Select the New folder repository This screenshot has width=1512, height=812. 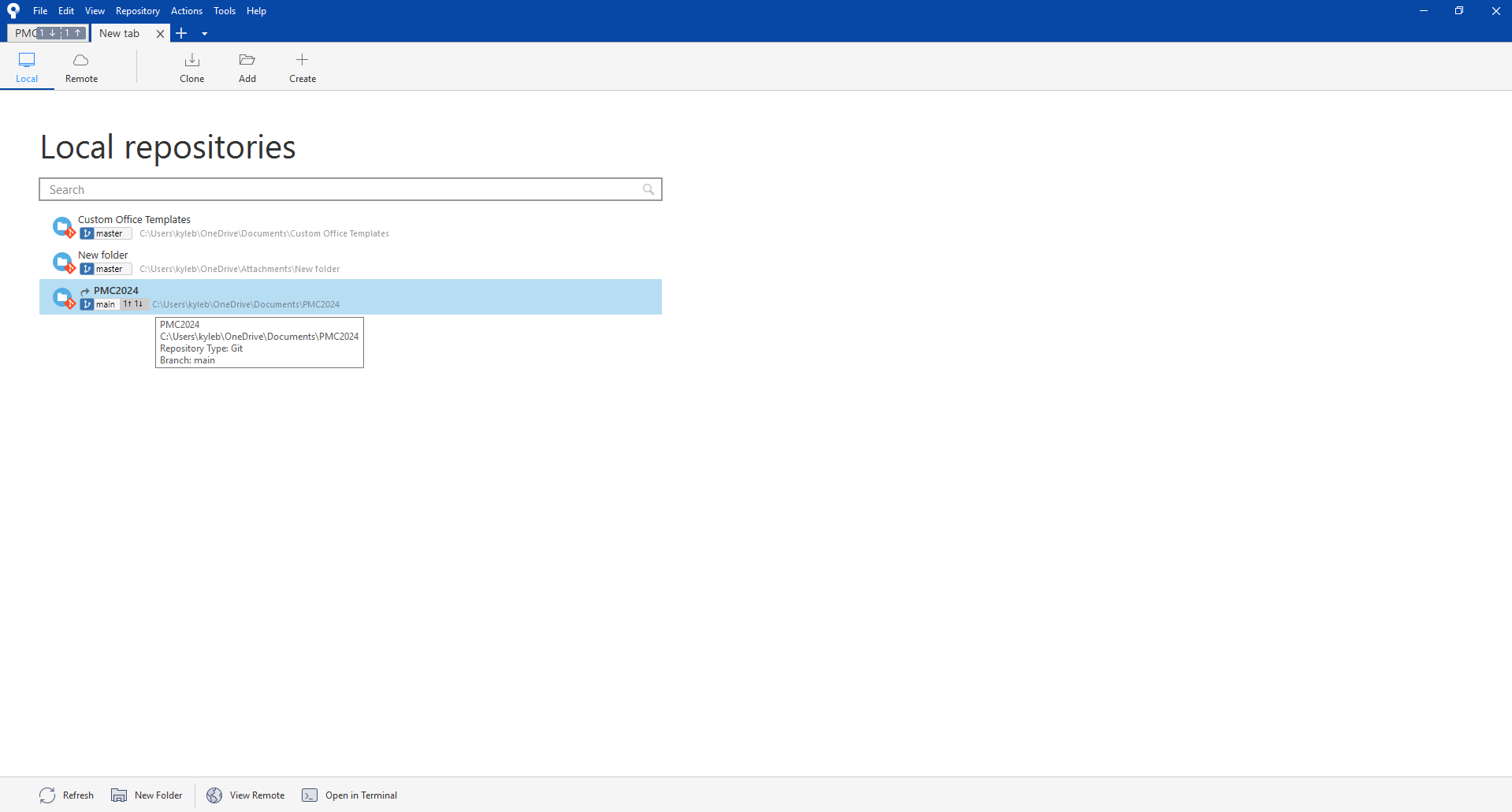(x=351, y=262)
